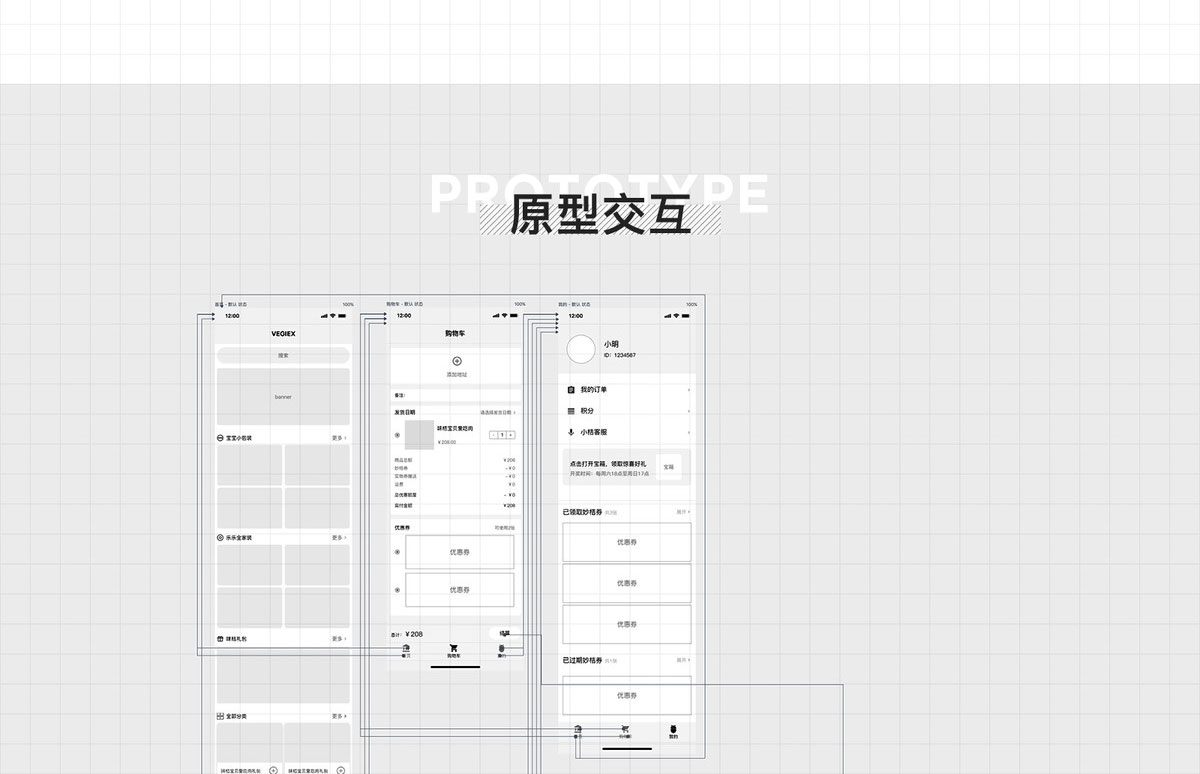Click the 首页 home icon on the cart screen
The width and height of the screenshot is (1200, 774).
coord(406,647)
